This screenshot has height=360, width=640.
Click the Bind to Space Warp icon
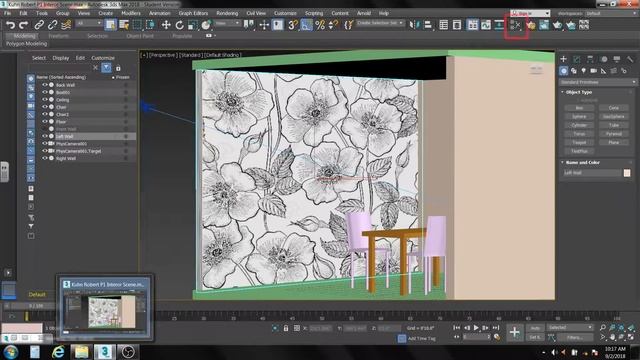point(66,25)
